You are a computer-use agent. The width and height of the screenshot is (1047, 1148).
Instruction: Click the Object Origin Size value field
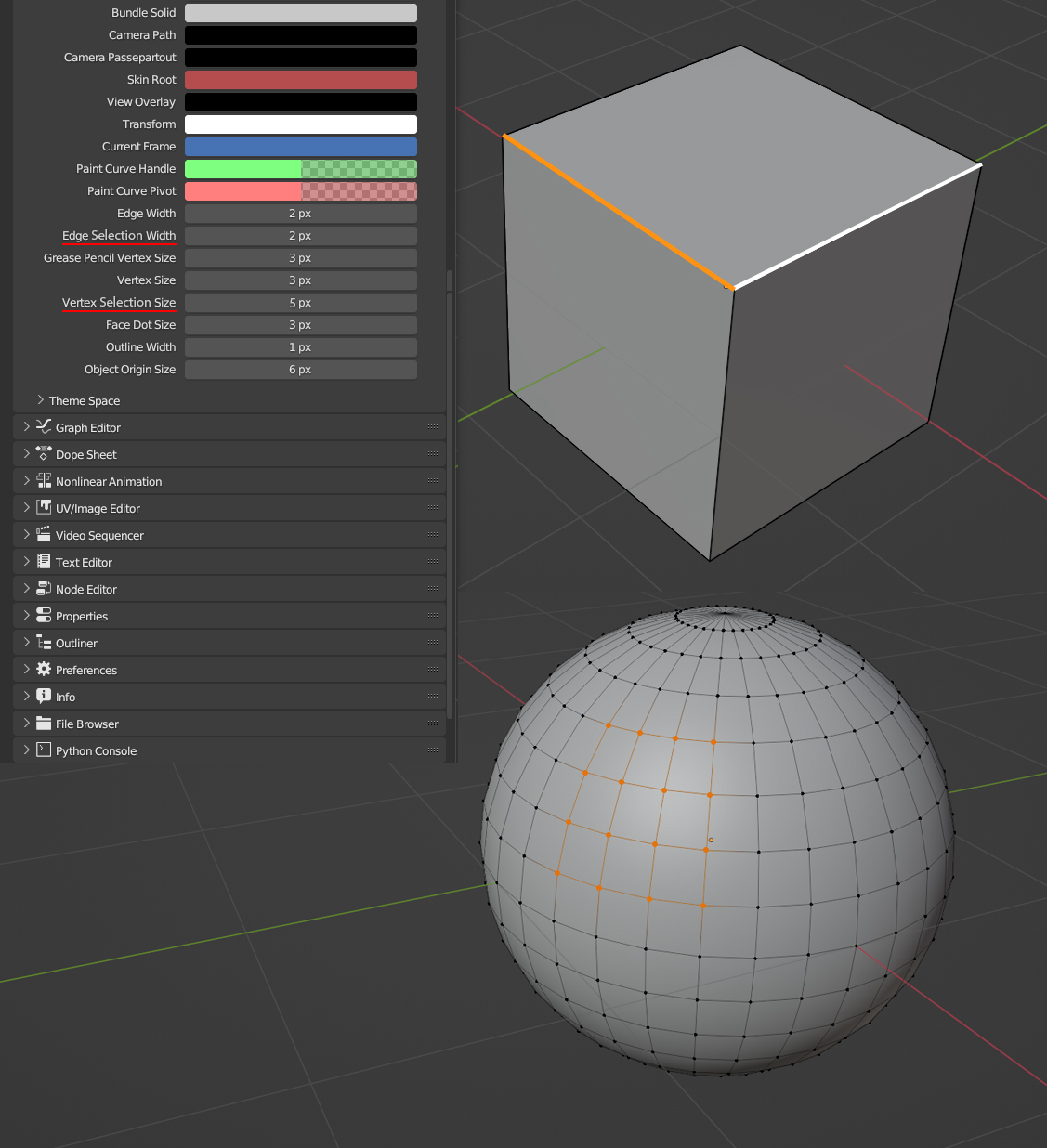click(301, 370)
